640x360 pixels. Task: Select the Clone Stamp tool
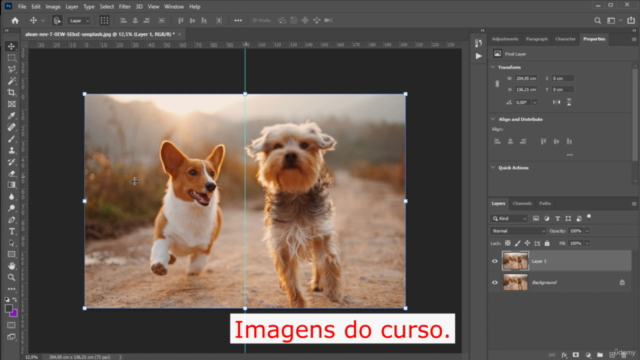point(11,150)
